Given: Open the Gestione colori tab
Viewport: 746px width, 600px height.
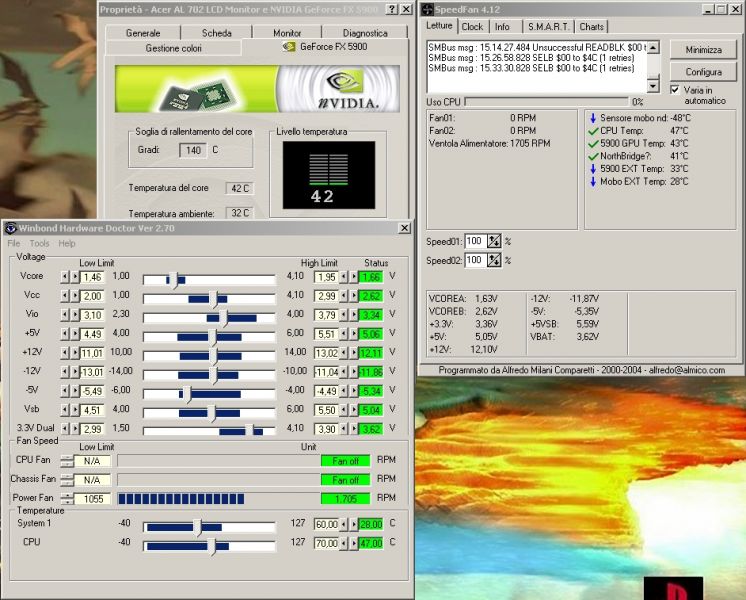Looking at the screenshot, I should (x=173, y=48).
